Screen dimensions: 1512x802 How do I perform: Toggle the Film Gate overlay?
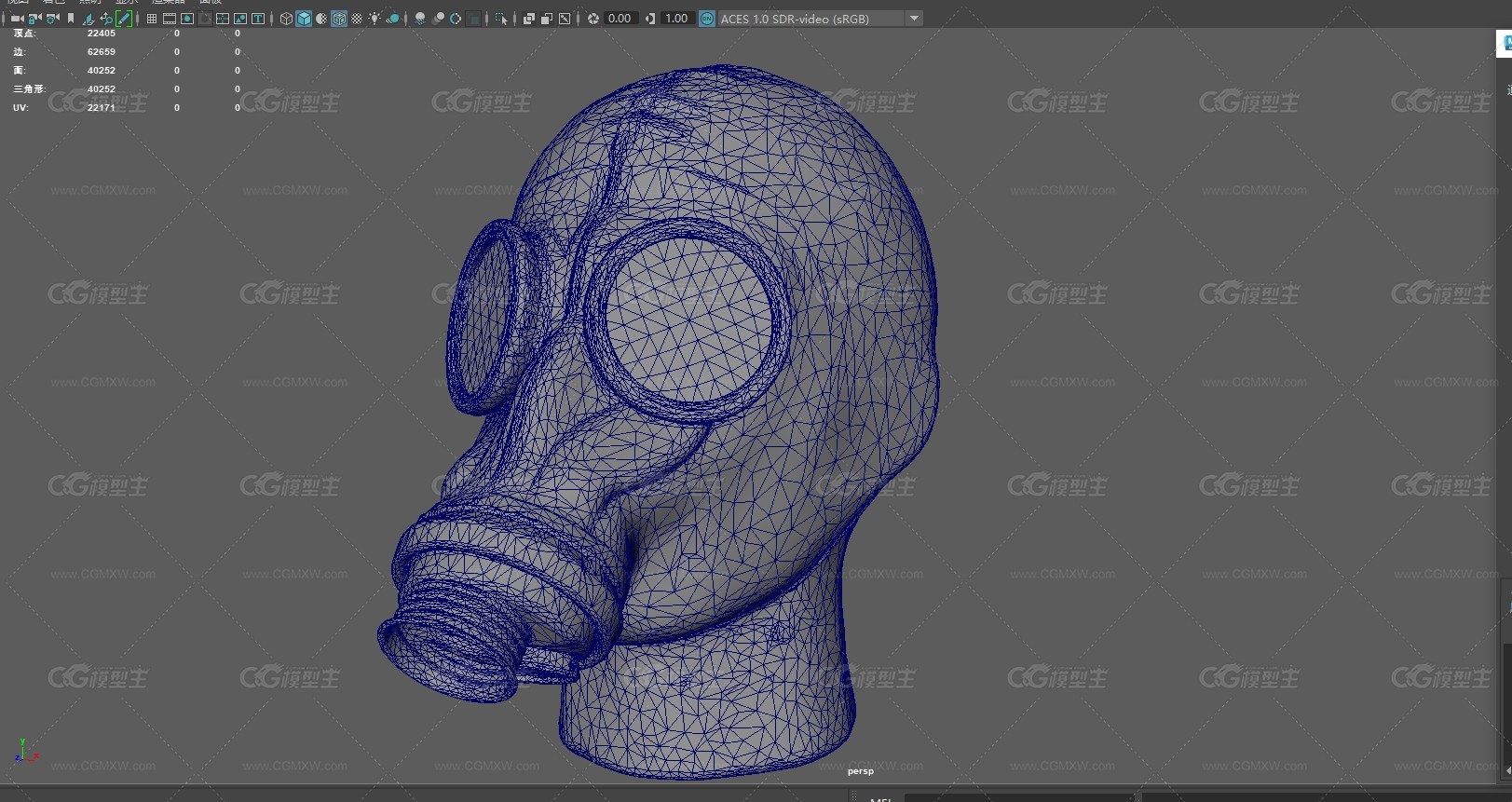(x=170, y=19)
